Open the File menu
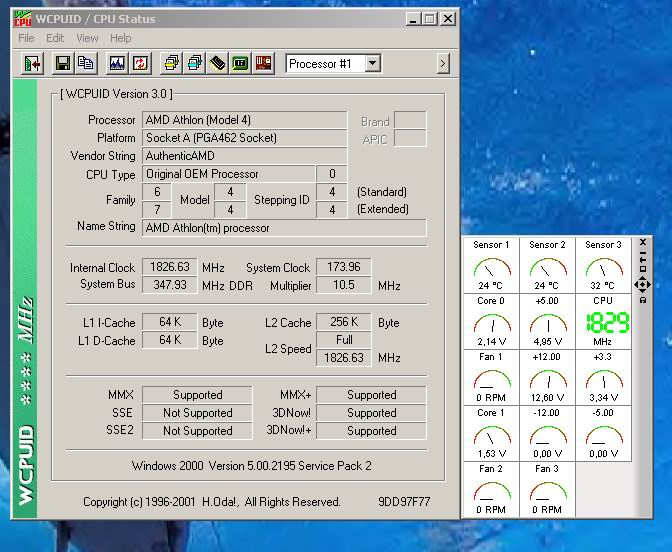Viewport: 672px width, 552px height. point(26,38)
